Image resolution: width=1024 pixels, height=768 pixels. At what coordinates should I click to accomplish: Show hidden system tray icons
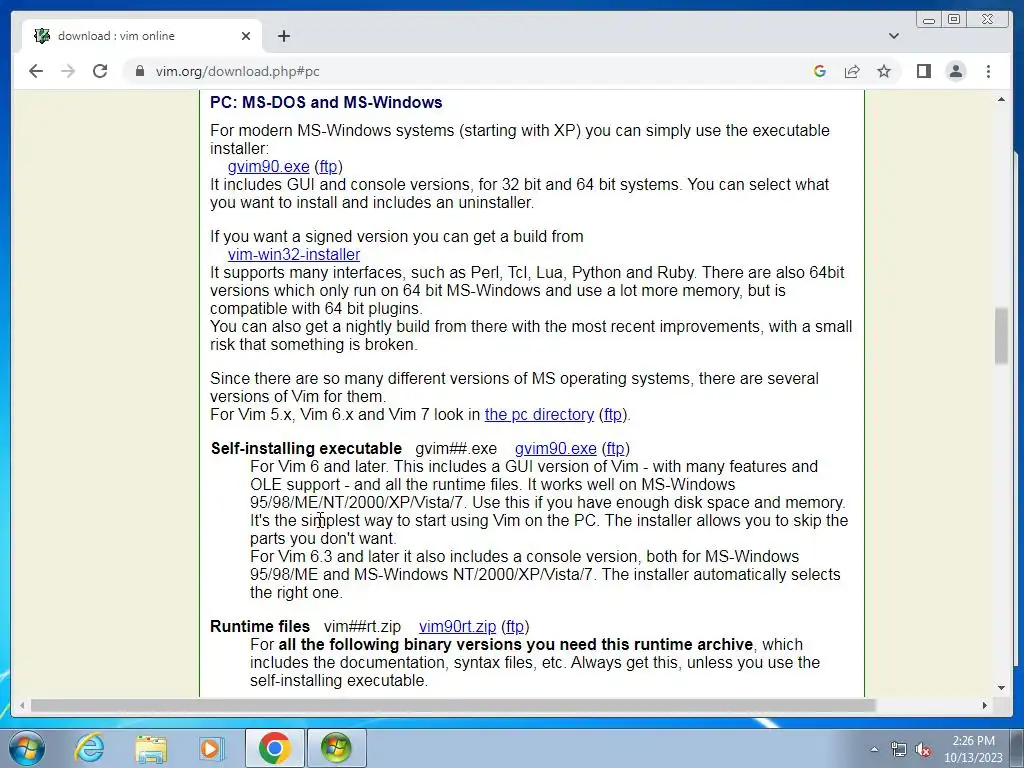point(874,750)
